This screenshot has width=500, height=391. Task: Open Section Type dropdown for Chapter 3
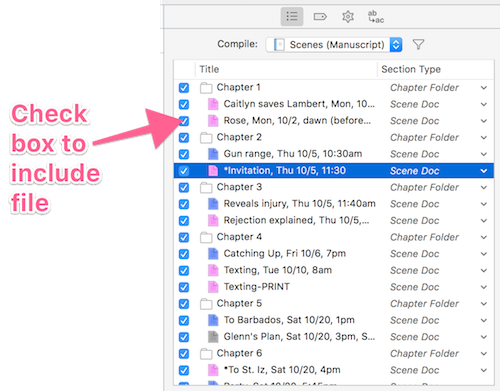pyautogui.click(x=484, y=187)
